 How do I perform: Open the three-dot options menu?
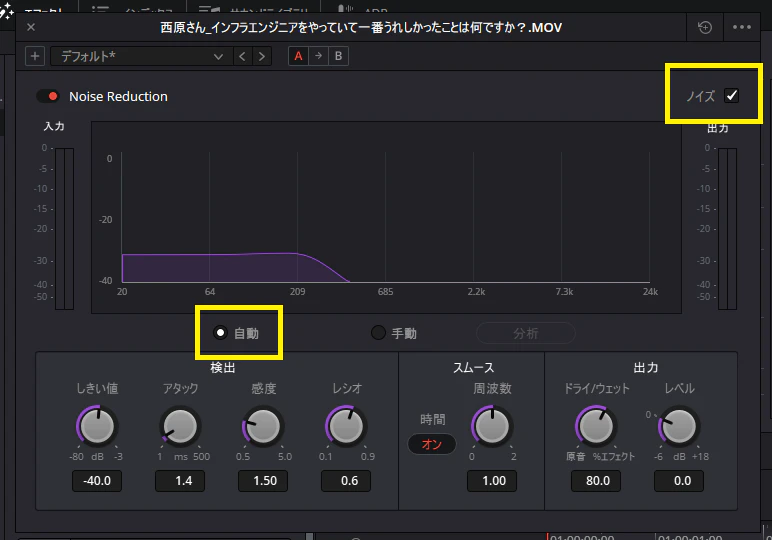741,28
